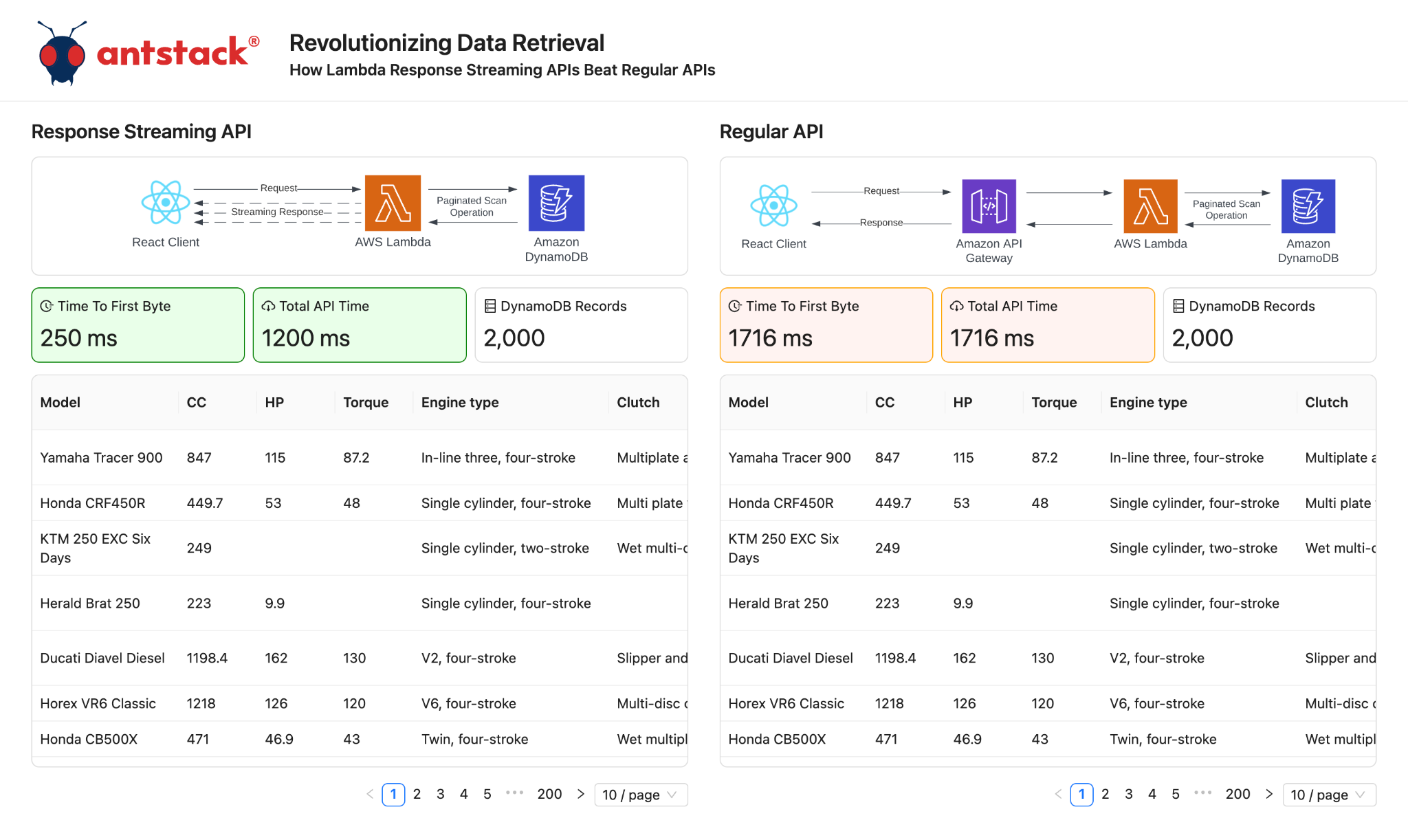The width and height of the screenshot is (1408, 840).
Task: Go to next page in Streaming table
Action: (580, 794)
